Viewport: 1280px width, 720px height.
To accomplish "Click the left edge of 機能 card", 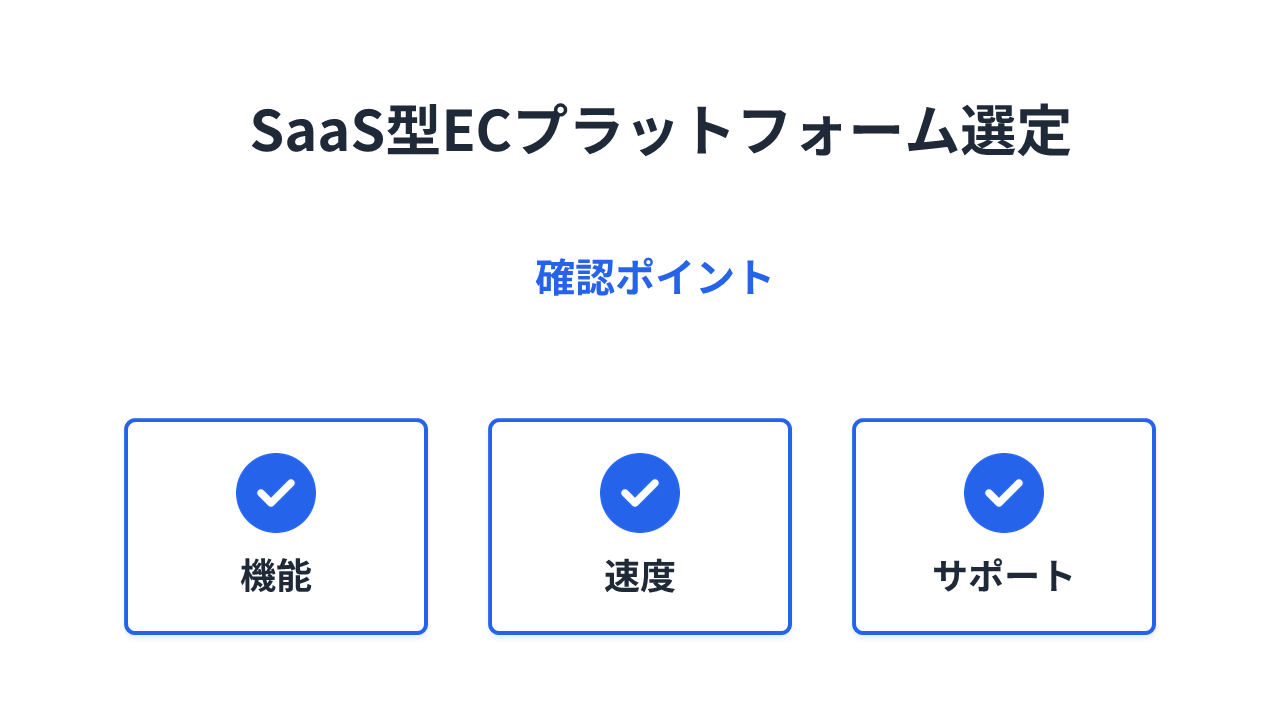I will pyautogui.click(x=127, y=526).
